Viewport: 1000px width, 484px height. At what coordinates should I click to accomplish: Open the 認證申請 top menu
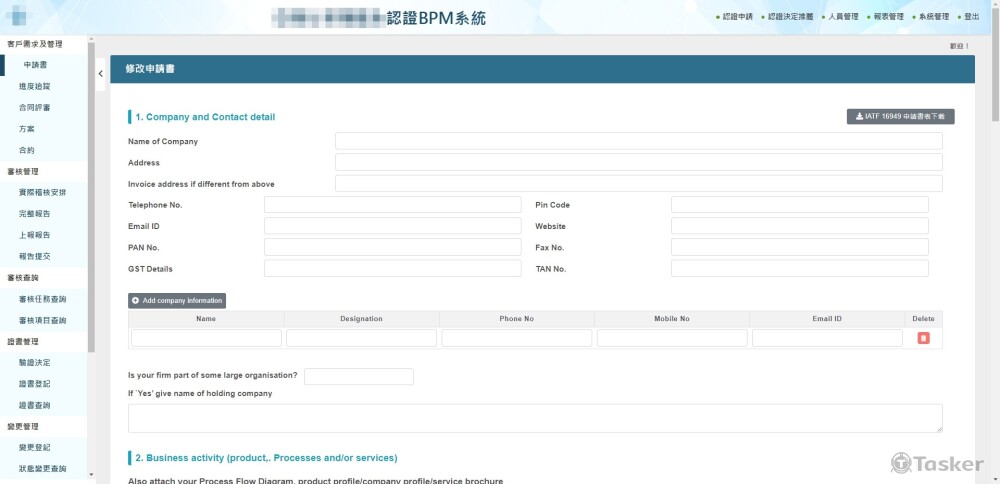point(736,17)
